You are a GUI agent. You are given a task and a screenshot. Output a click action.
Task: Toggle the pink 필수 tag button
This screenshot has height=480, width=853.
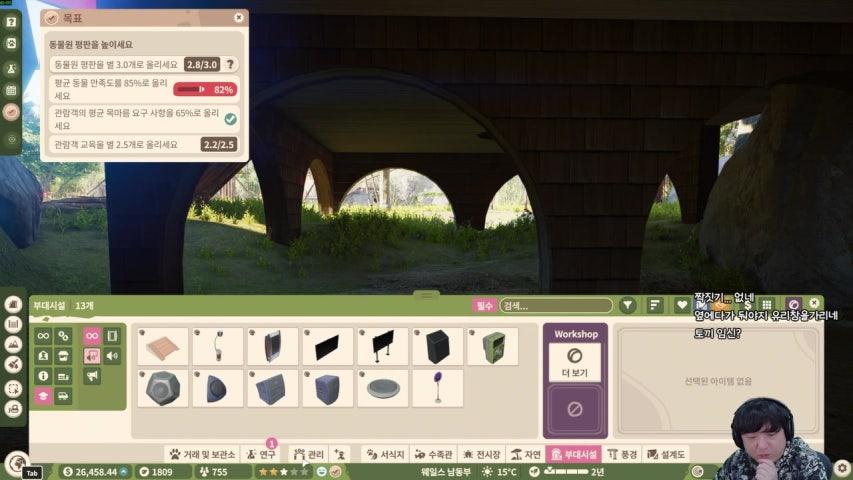484,306
